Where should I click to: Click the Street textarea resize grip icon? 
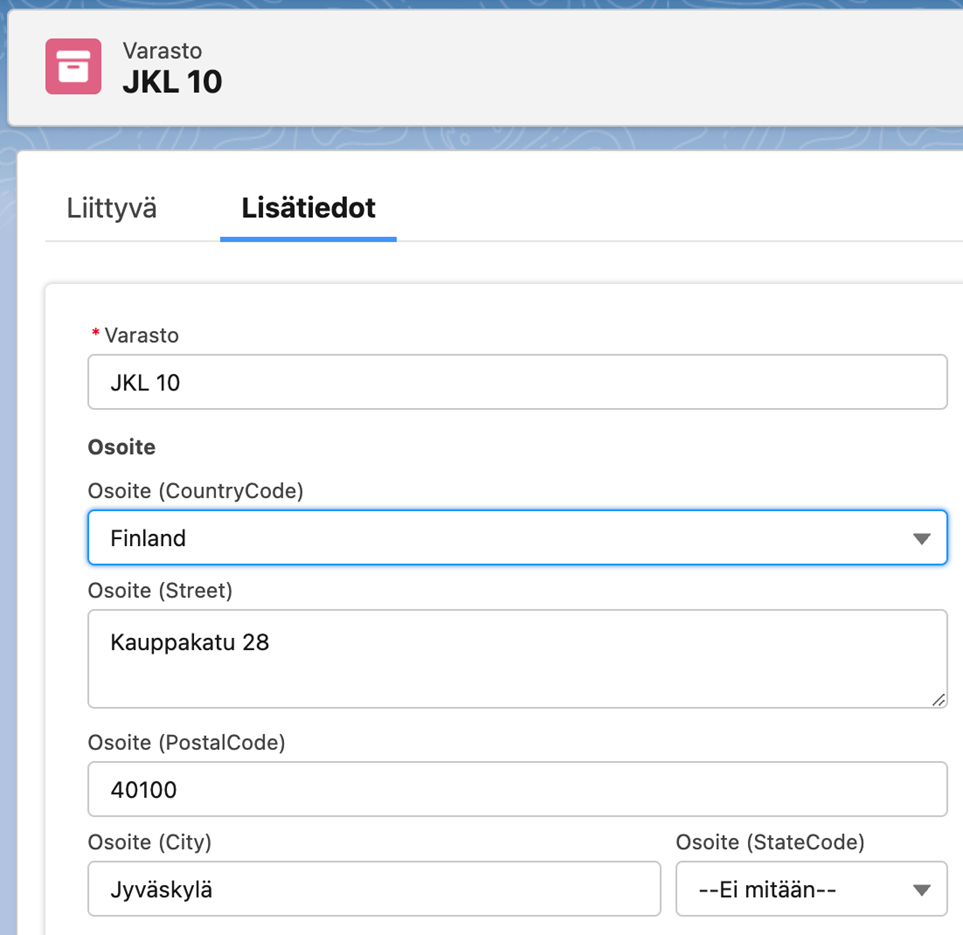938,700
